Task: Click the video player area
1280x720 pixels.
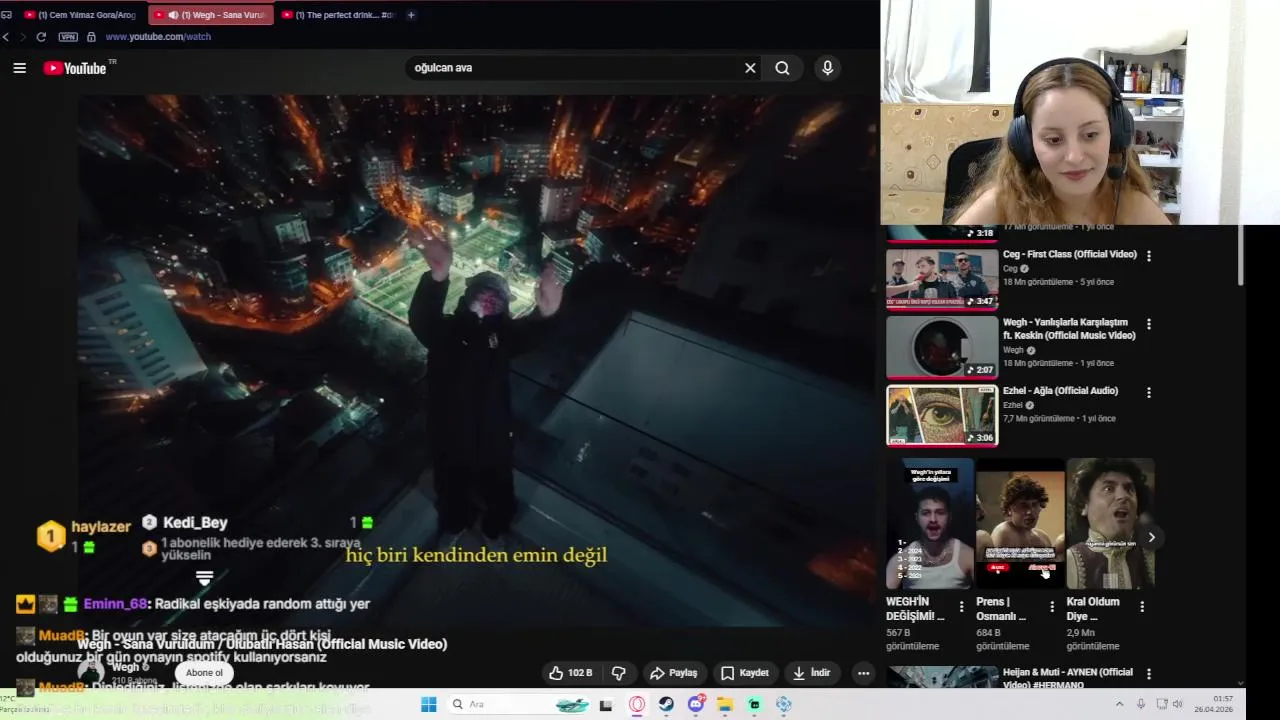Action: [478, 360]
